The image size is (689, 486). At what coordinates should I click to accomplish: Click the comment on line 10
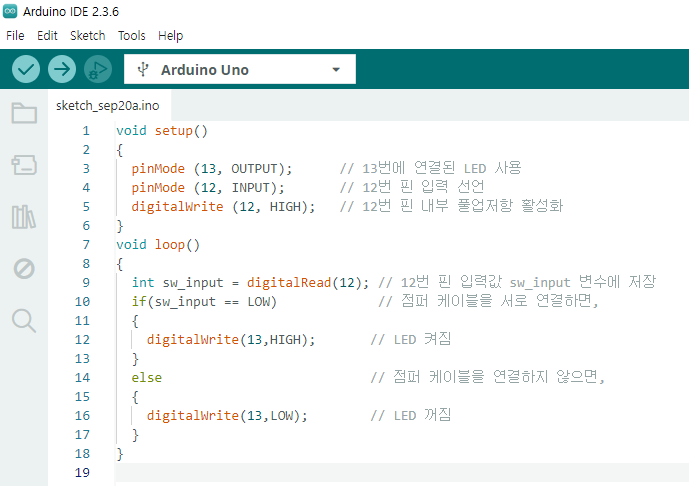click(488, 301)
